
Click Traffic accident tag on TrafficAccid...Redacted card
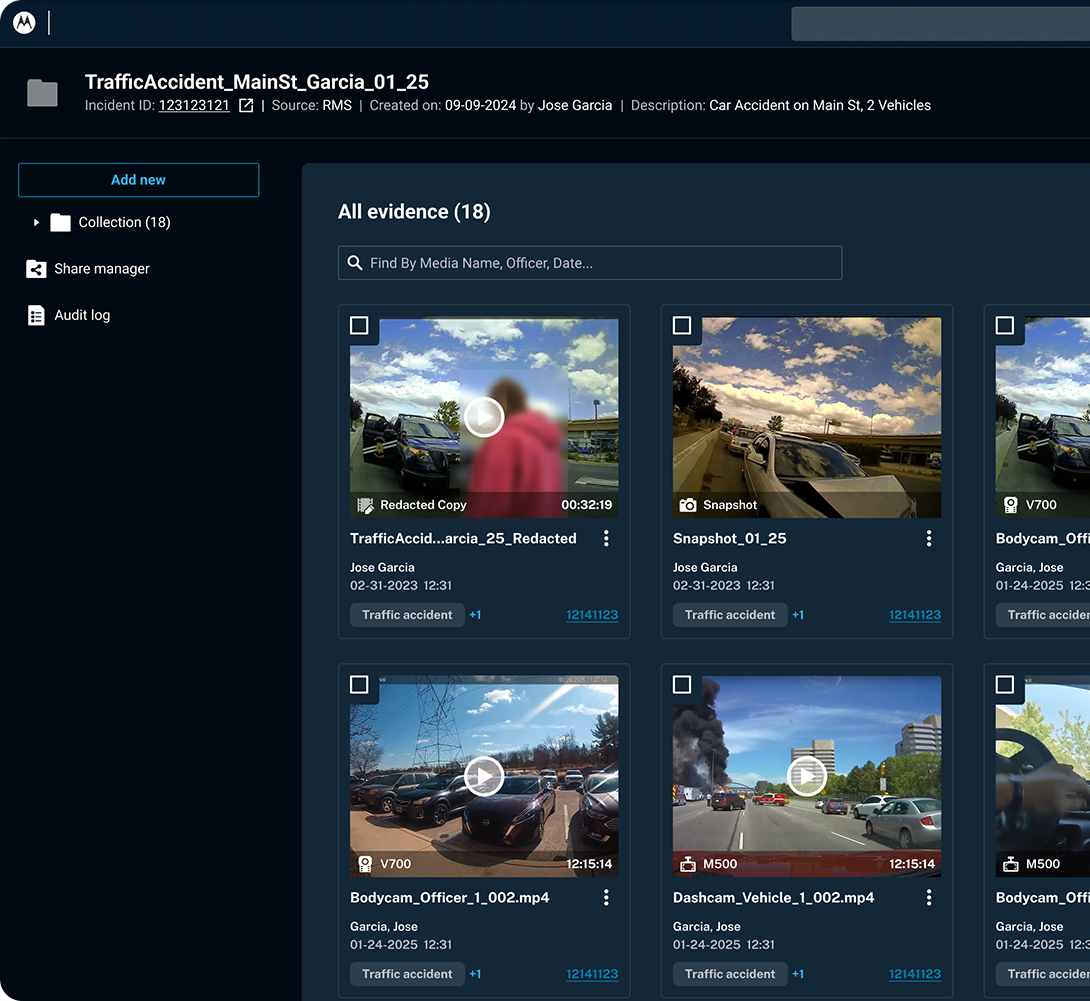pyautogui.click(x=407, y=615)
